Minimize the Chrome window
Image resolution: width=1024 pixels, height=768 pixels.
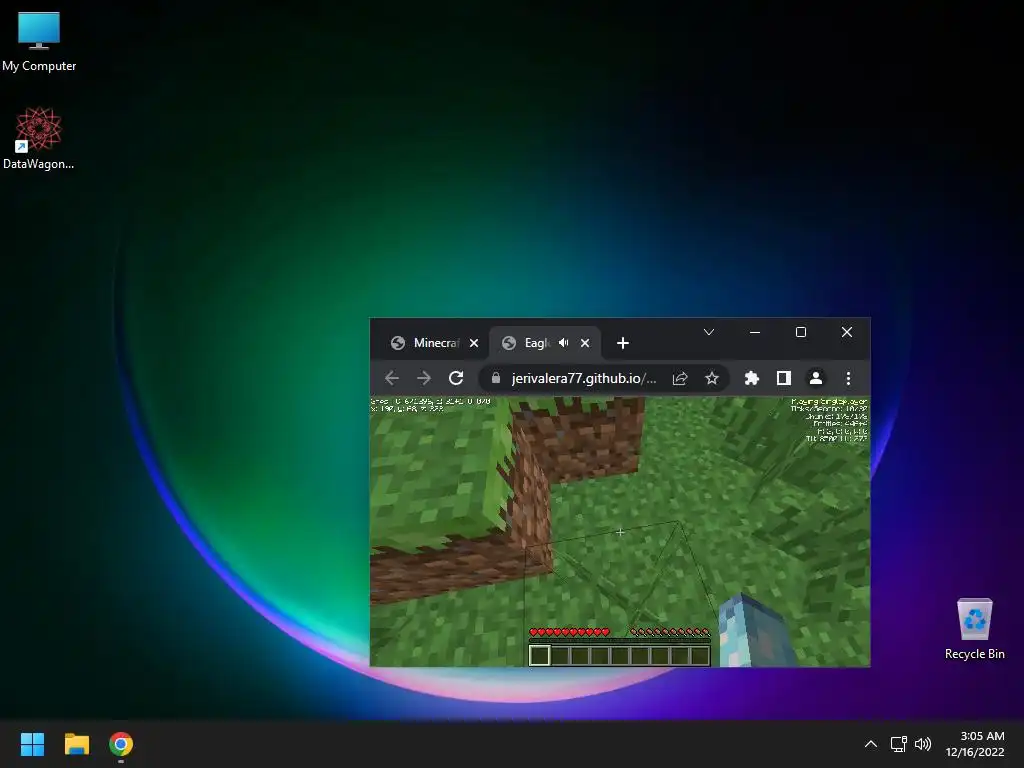point(755,332)
